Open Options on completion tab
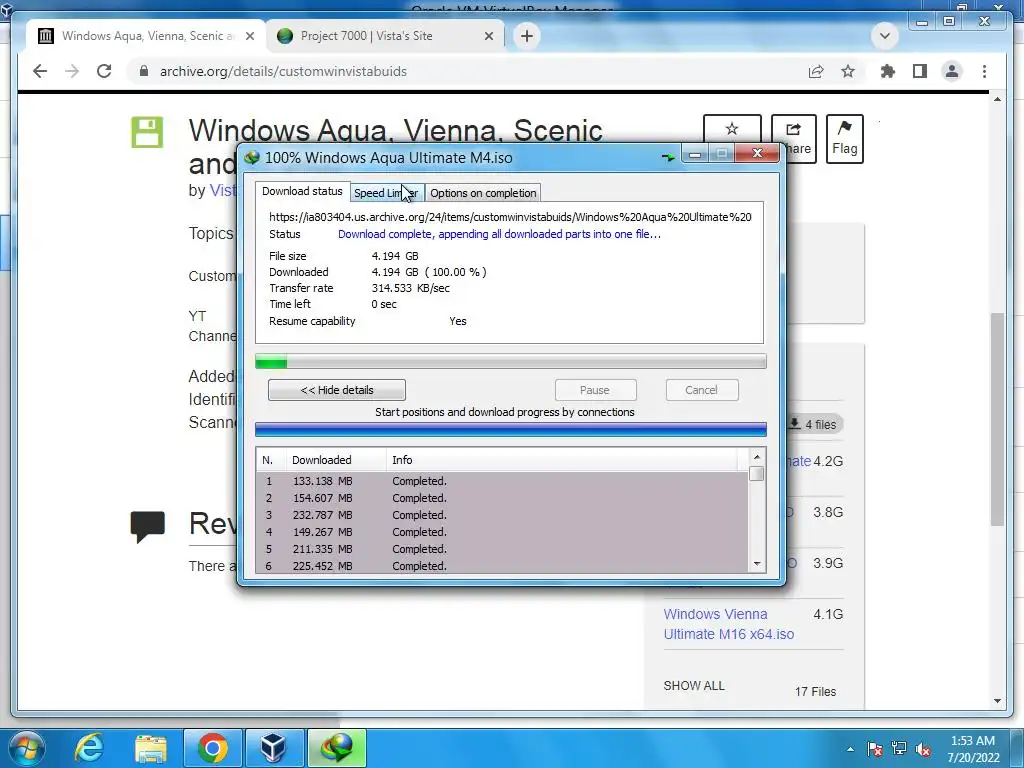This screenshot has height=768, width=1024. (x=483, y=193)
